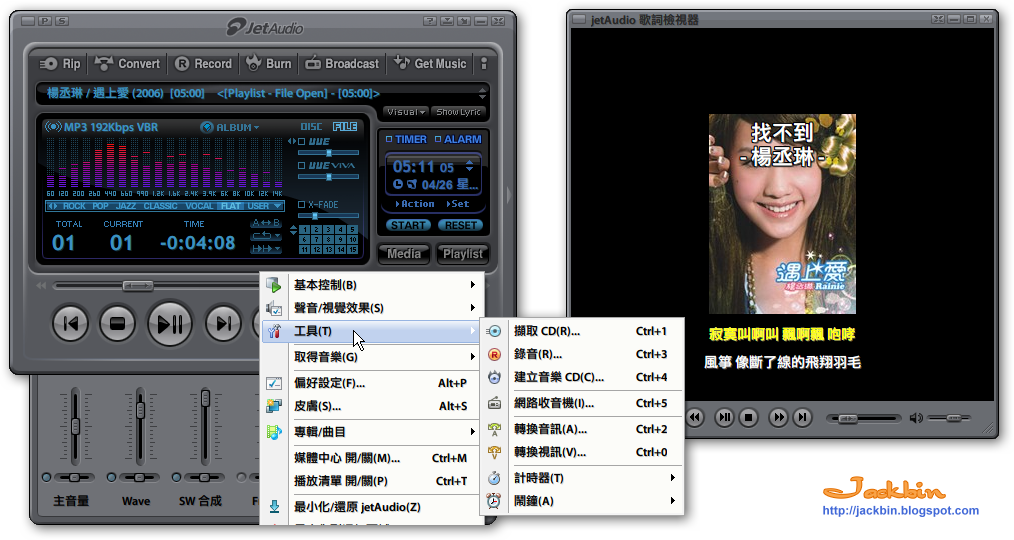Rewind in the lyric viewer window

click(x=695, y=417)
